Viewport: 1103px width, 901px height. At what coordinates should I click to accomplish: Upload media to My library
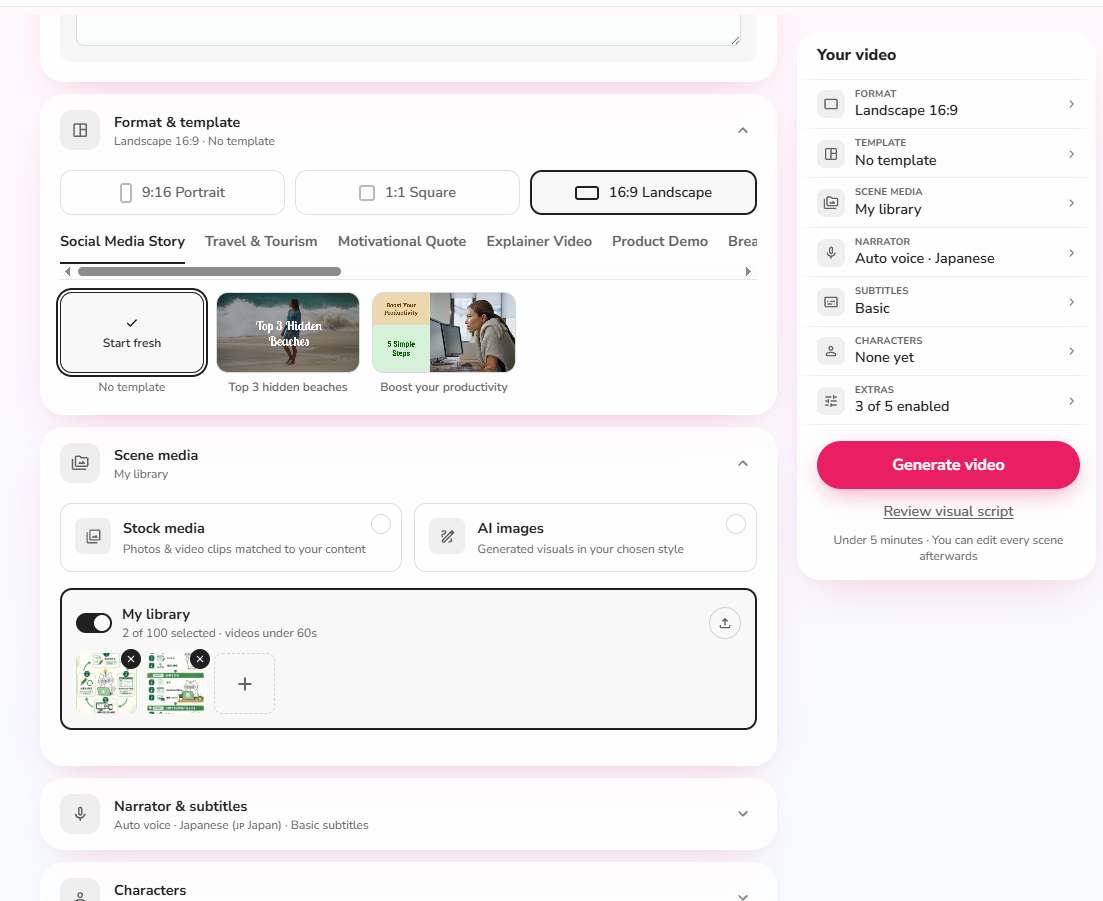[725, 623]
